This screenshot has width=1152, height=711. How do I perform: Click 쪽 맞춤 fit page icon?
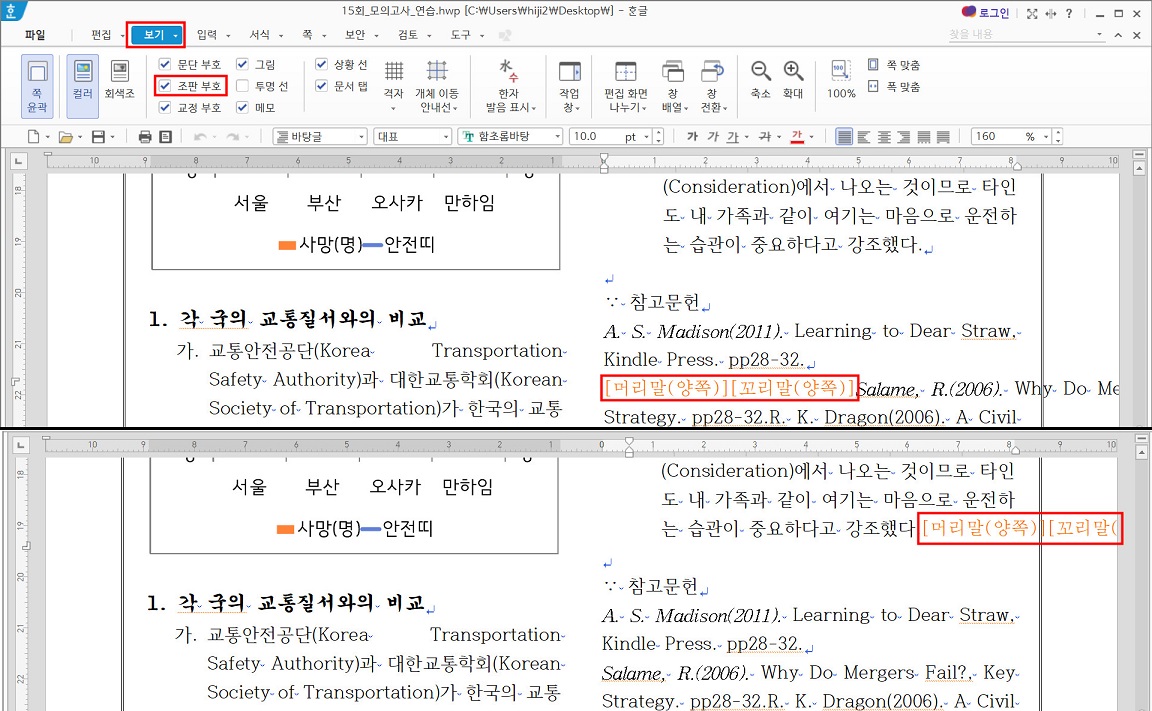tap(873, 65)
